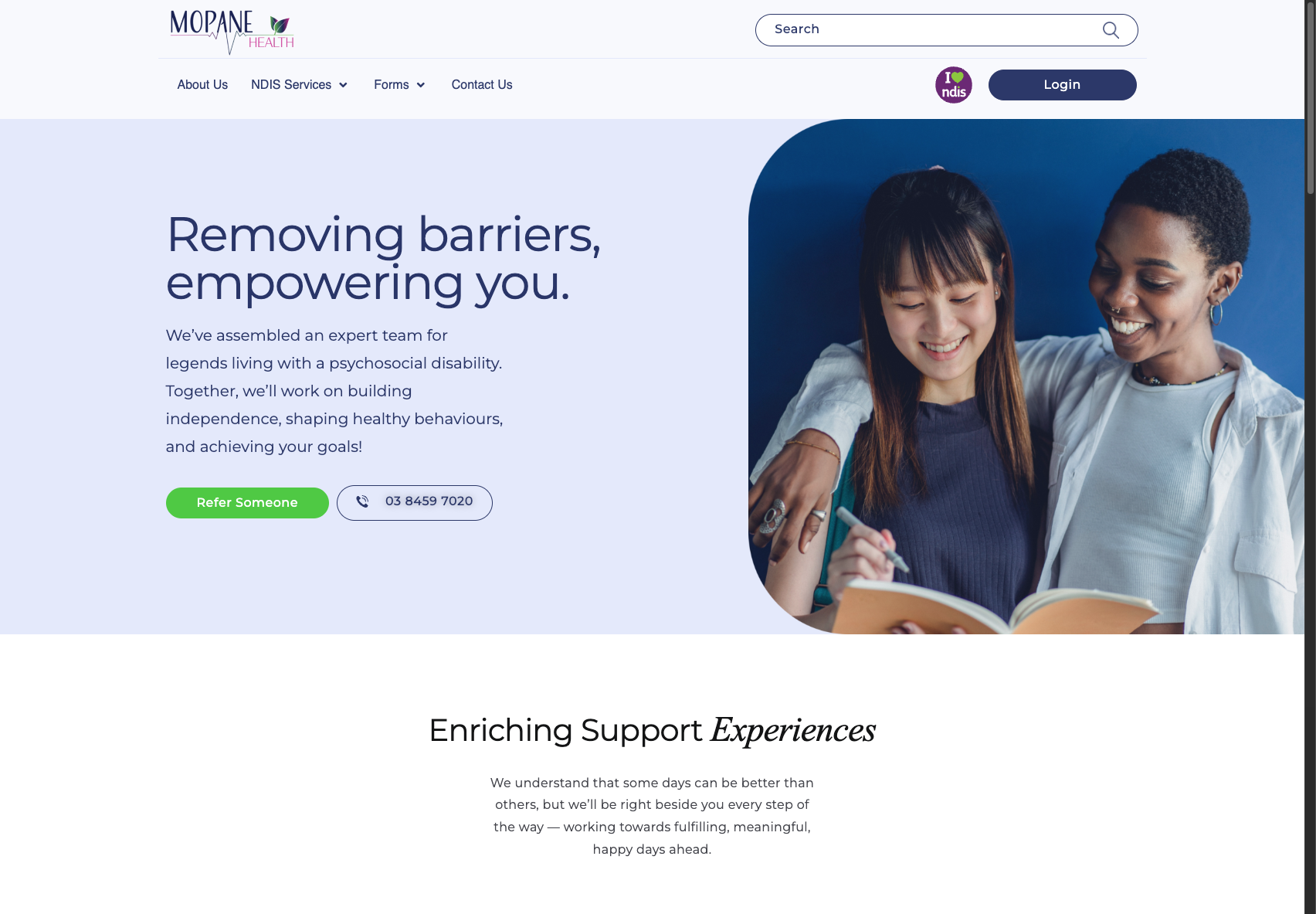Click the expert team description paragraph
The image size is (1316, 914).
pyautogui.click(x=334, y=391)
